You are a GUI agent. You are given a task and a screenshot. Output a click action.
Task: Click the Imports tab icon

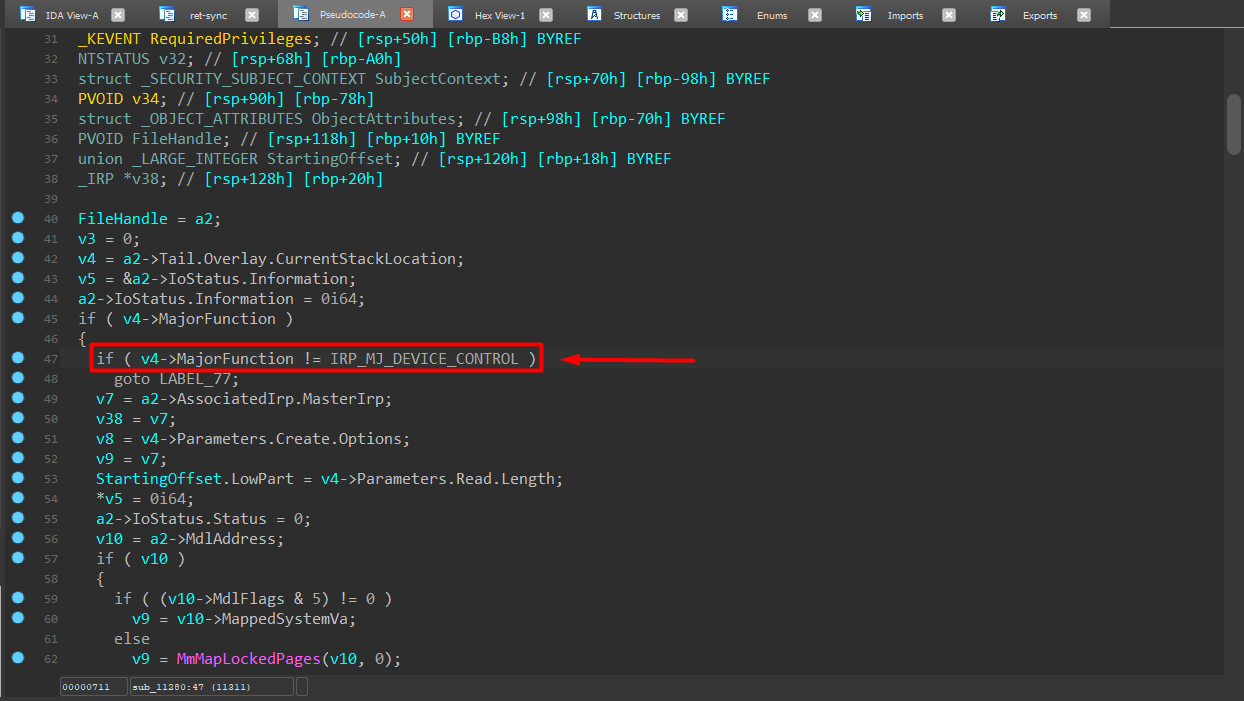[864, 14]
